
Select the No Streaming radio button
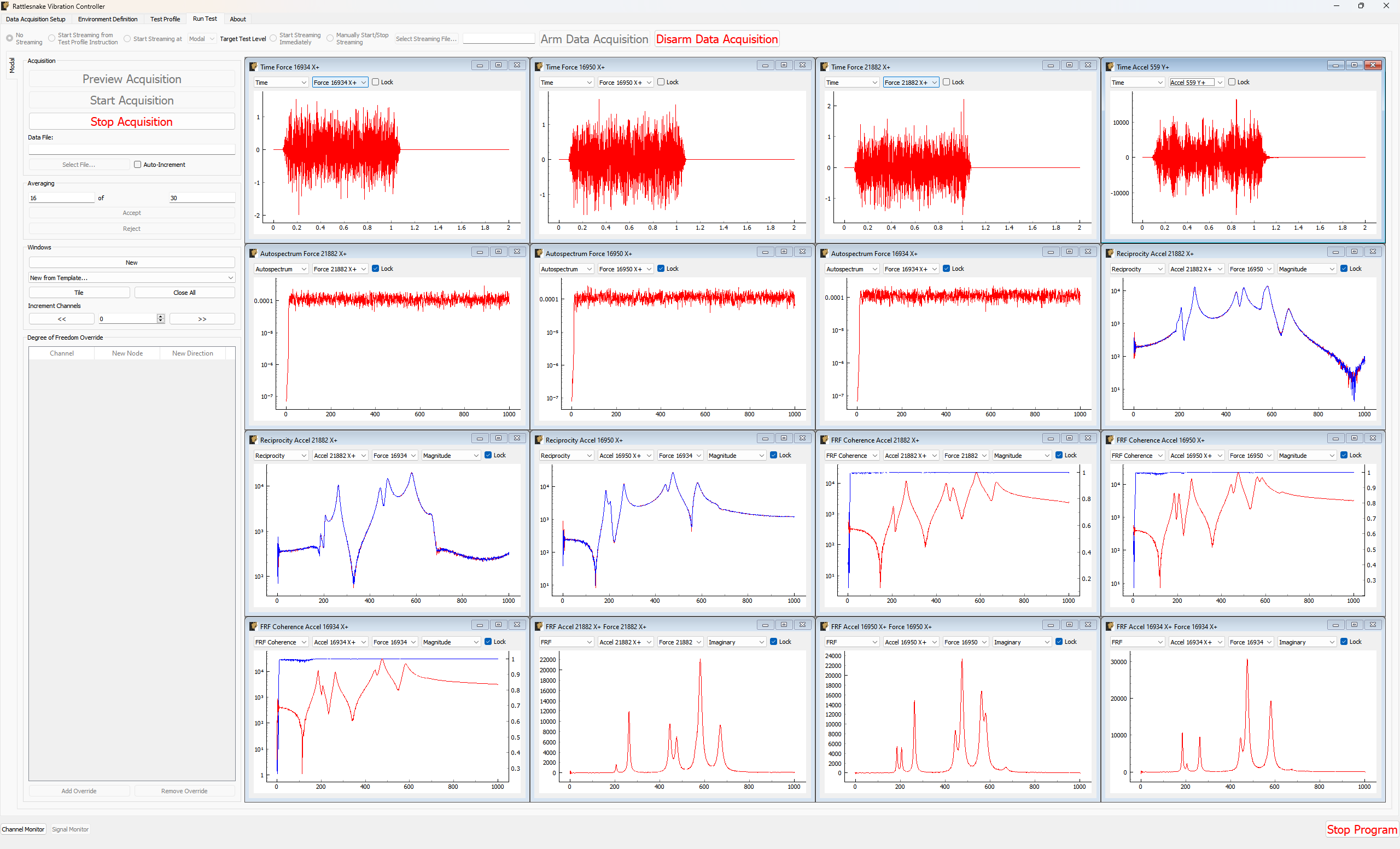pyautogui.click(x=9, y=38)
